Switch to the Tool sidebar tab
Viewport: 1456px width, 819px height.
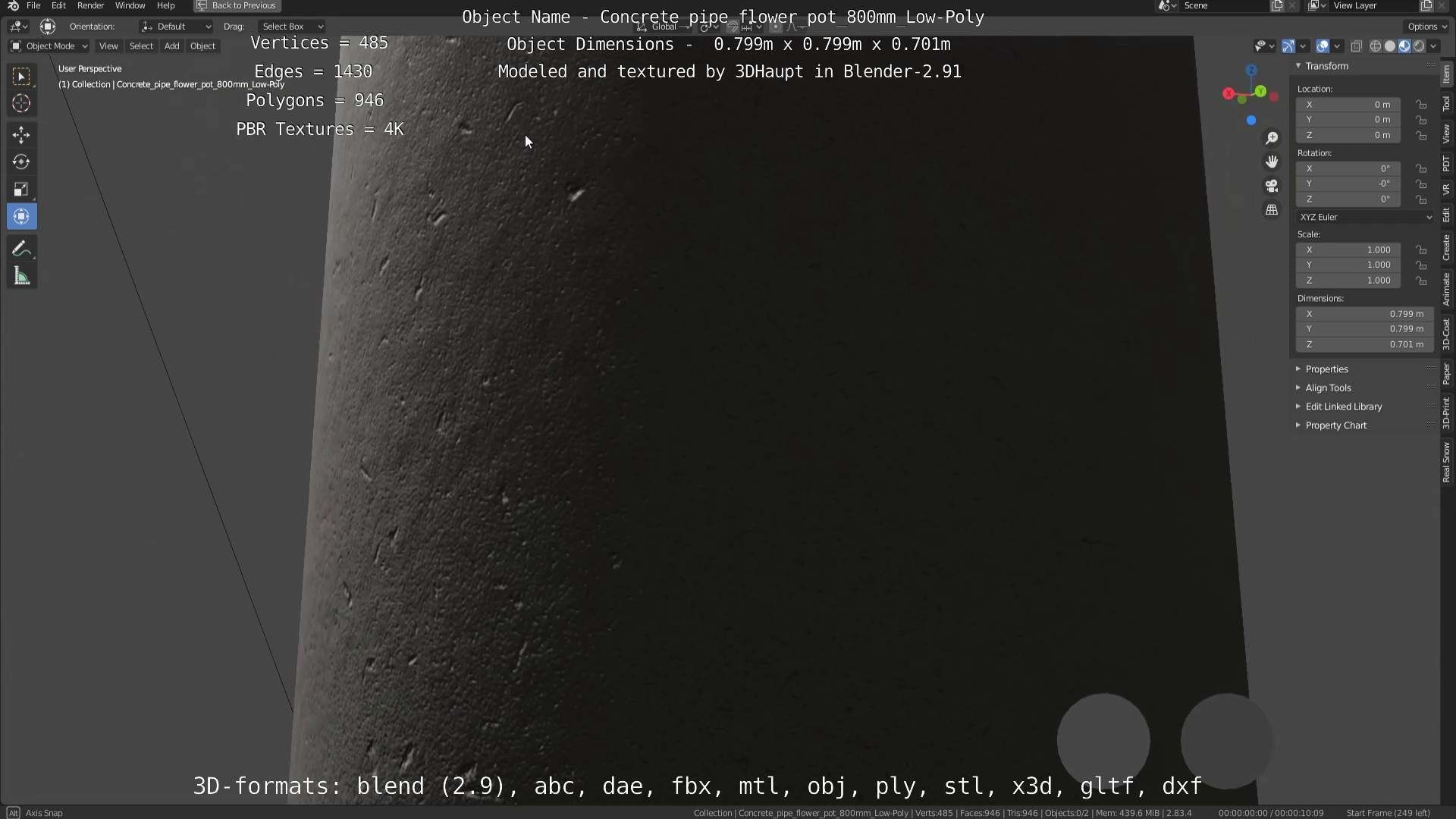pos(1446,104)
